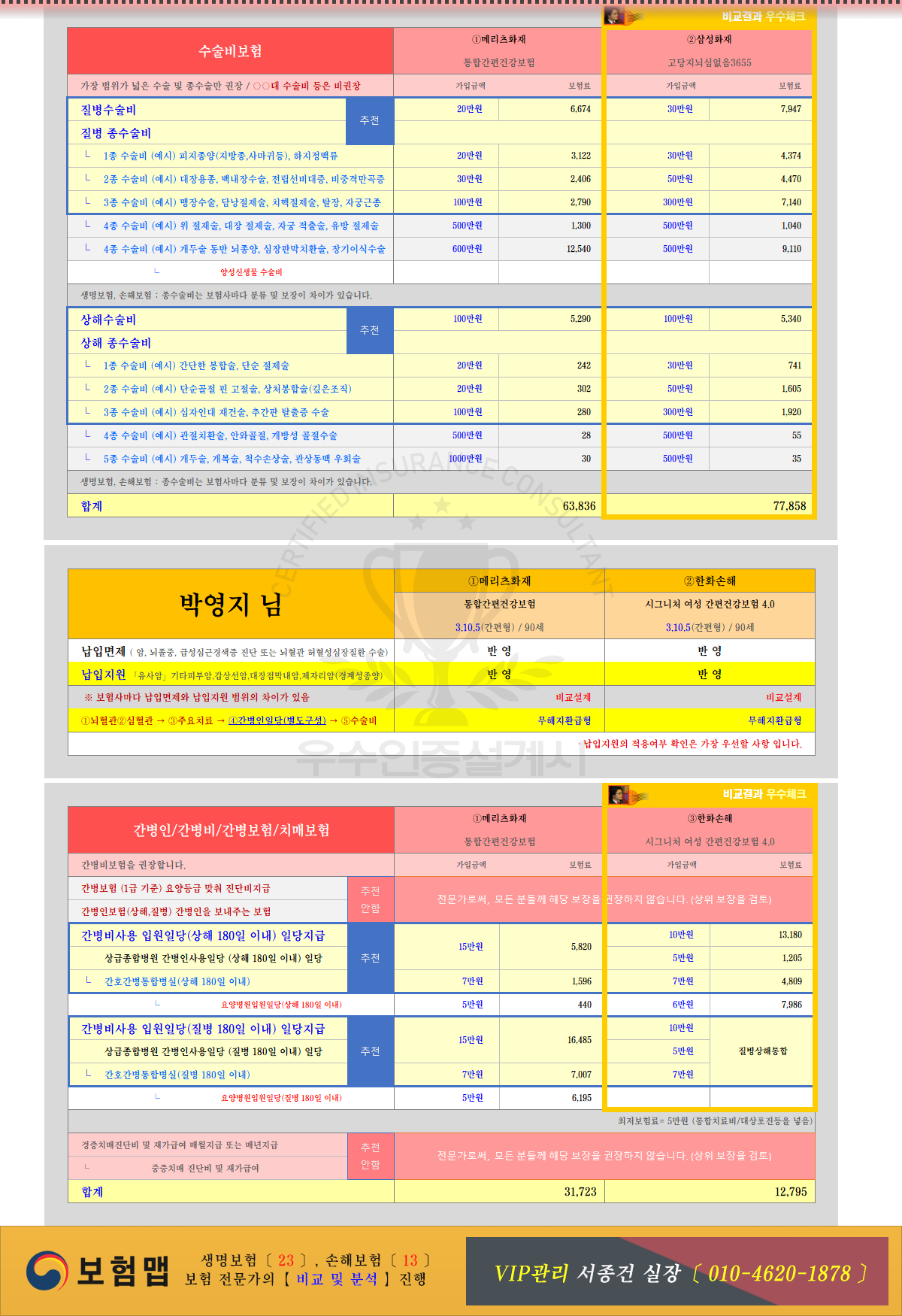Click the 5,340 premium value

[791, 319]
